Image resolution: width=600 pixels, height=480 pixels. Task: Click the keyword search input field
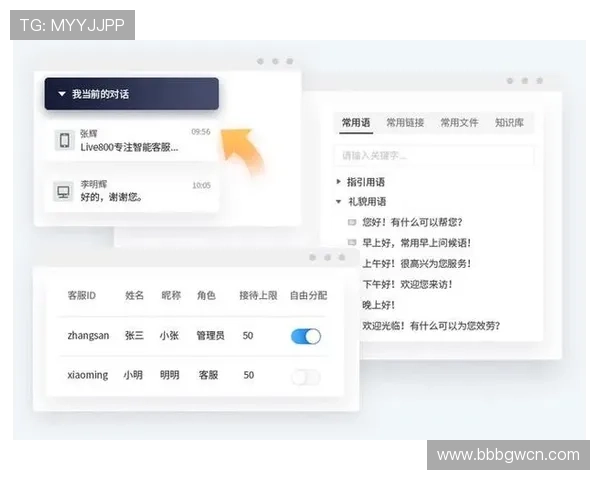coord(434,155)
